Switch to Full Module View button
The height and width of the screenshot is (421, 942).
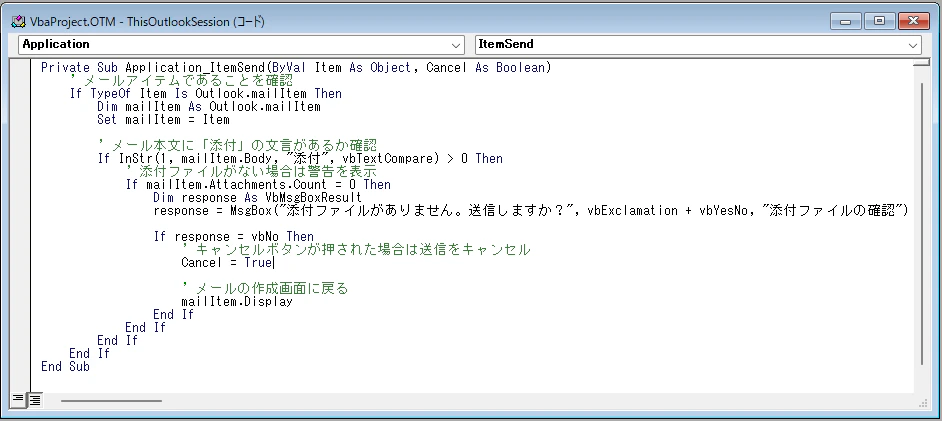tap(35, 400)
